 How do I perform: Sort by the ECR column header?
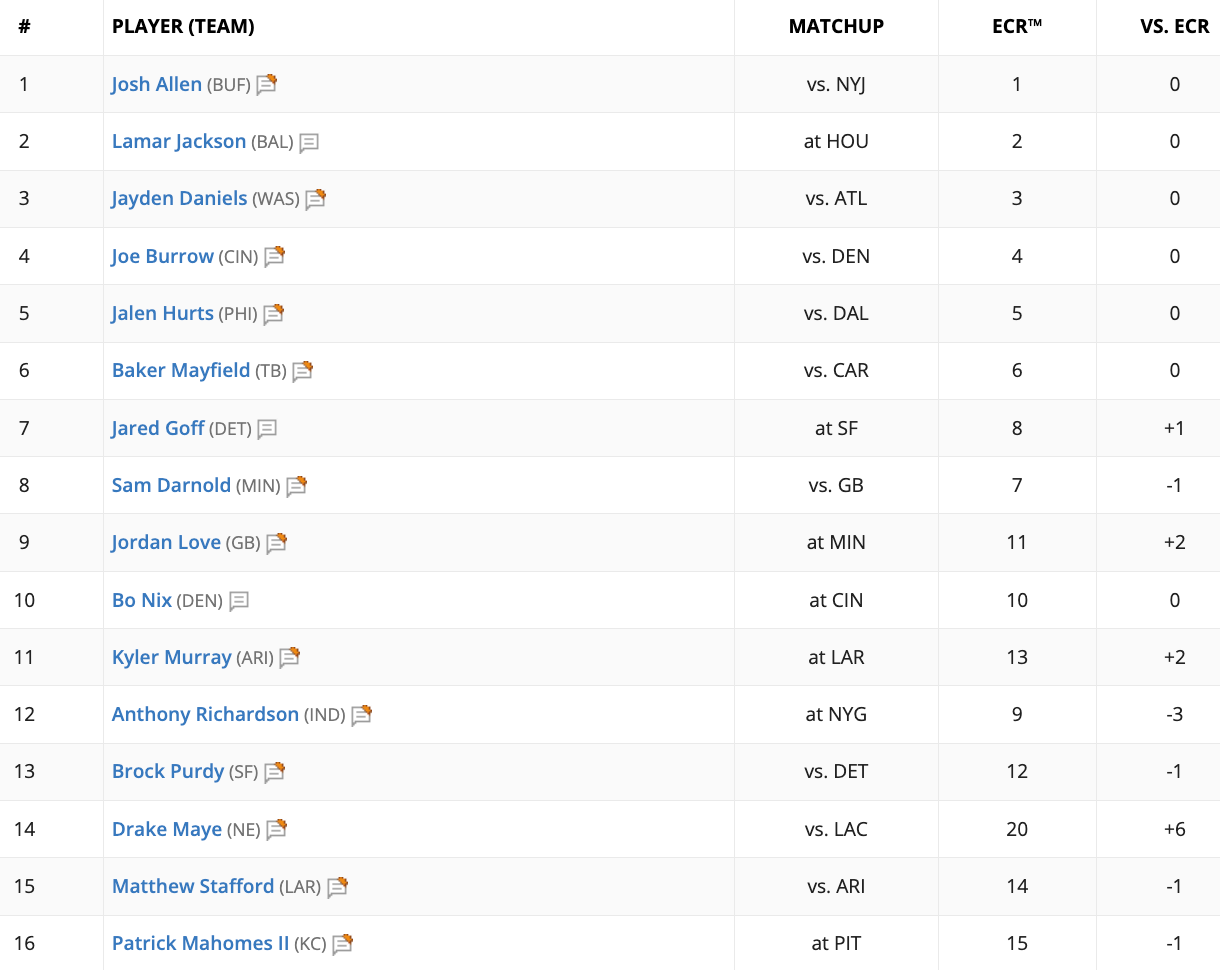pyautogui.click(x=1017, y=27)
